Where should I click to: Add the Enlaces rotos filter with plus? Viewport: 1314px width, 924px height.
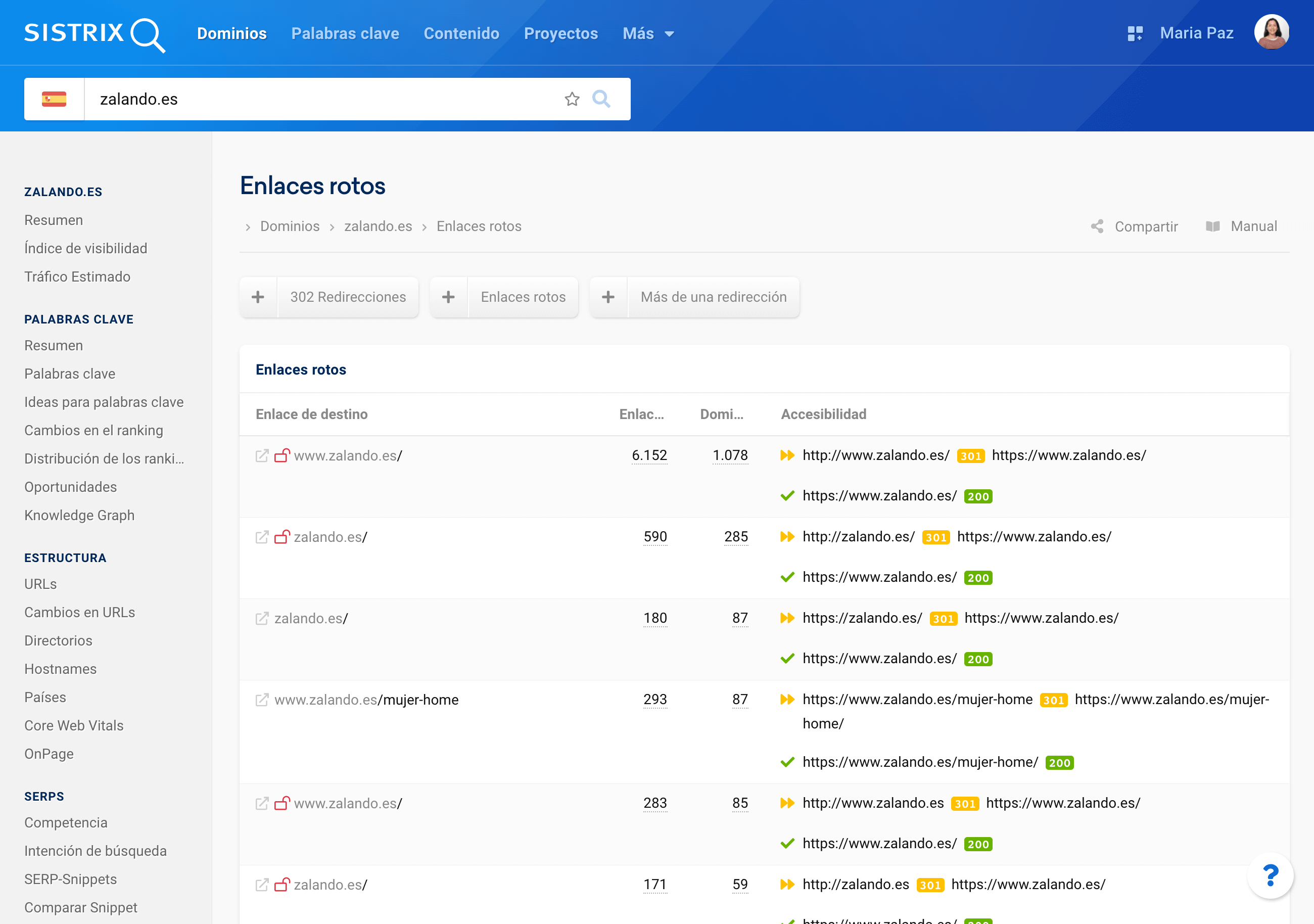449,297
